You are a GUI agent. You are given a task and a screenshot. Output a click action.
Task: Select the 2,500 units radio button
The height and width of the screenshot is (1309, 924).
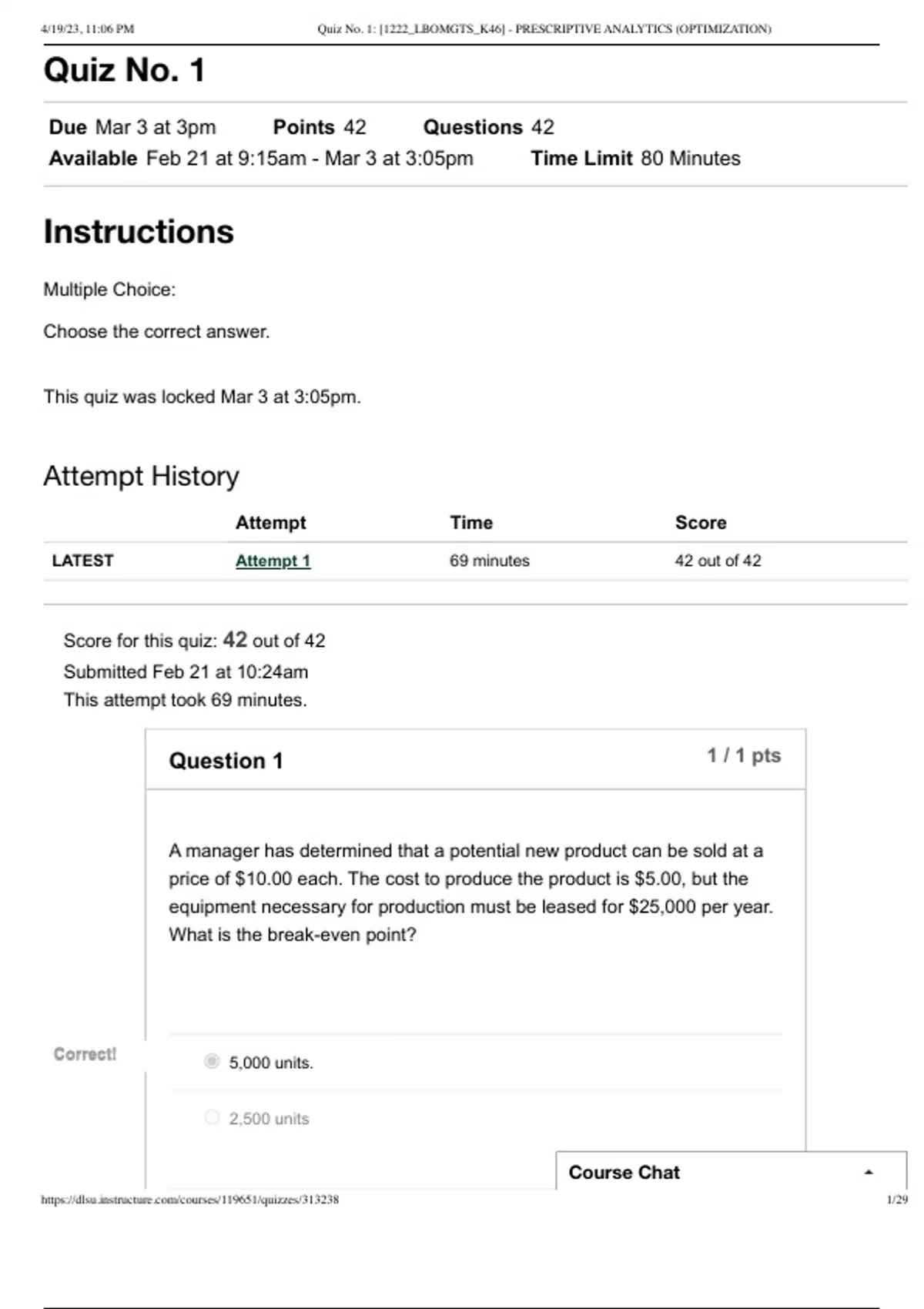(212, 1117)
